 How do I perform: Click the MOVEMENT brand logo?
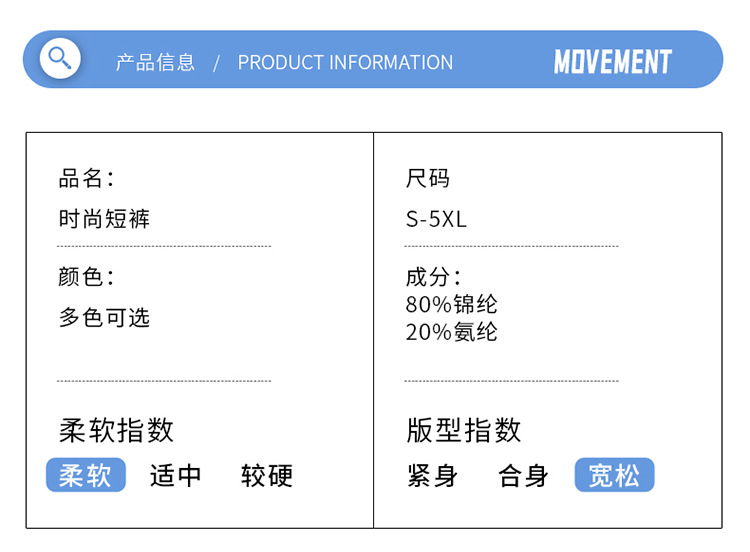click(613, 62)
